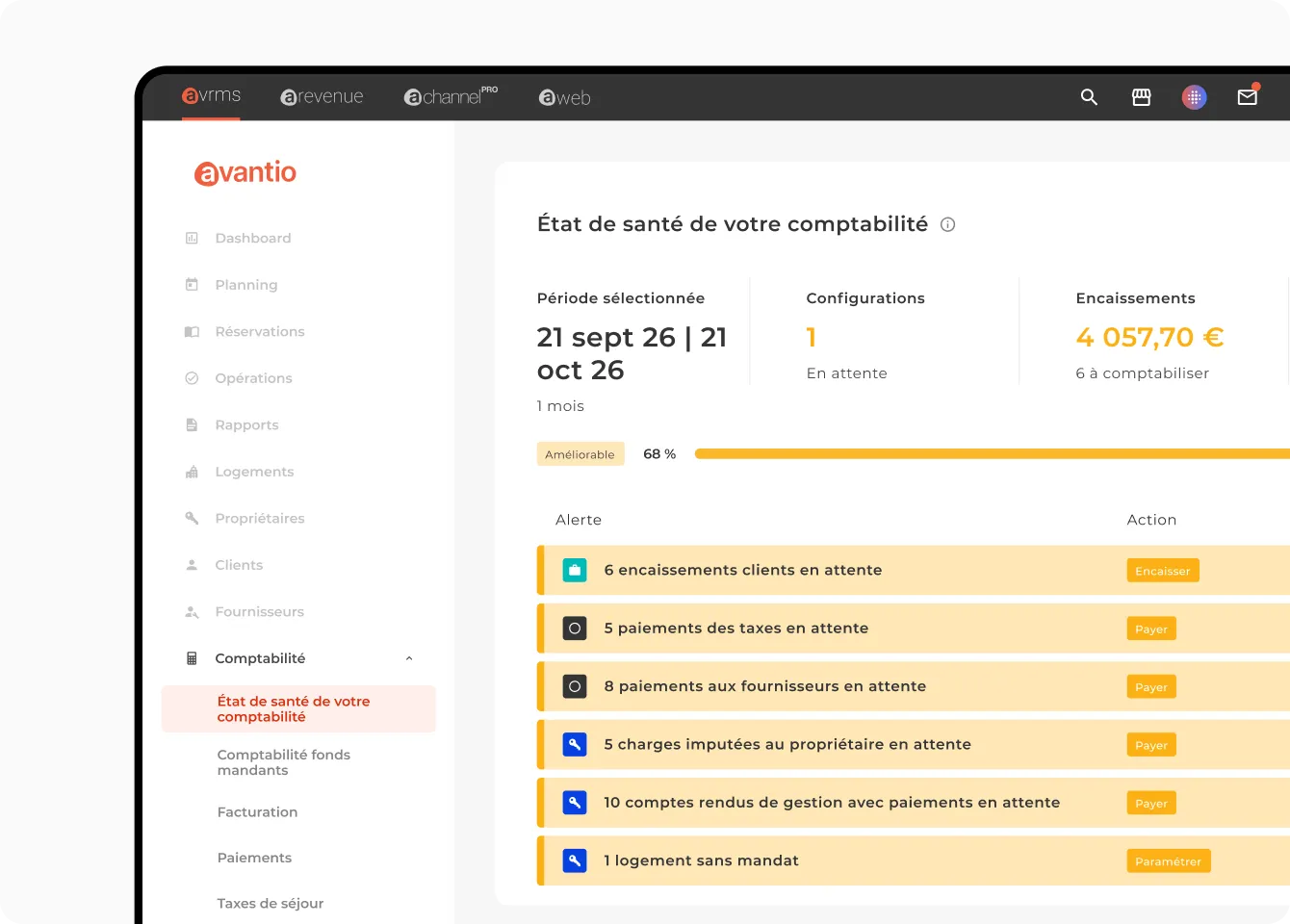Click the blue icon on logement sans mandat alert
1290x924 pixels.
[575, 860]
